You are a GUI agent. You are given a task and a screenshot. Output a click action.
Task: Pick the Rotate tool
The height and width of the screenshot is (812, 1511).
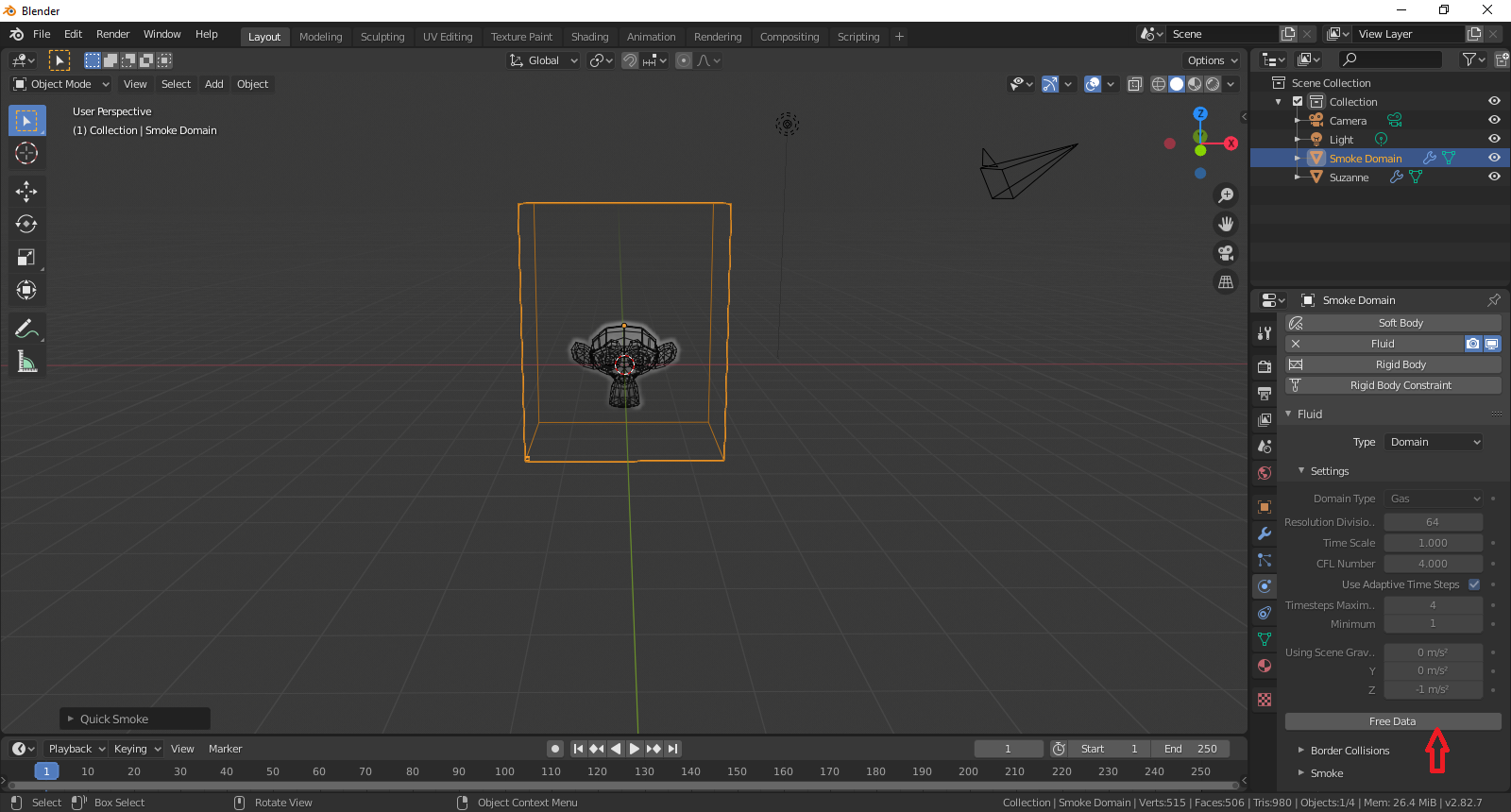[x=26, y=224]
